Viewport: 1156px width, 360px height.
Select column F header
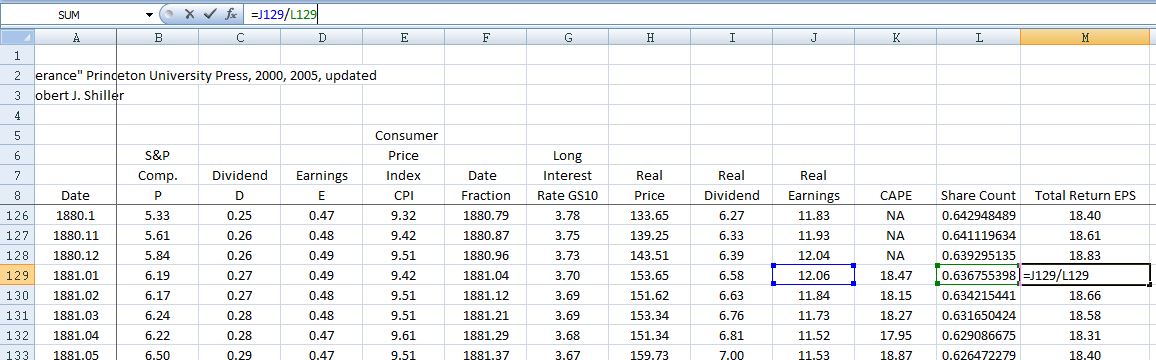(485, 38)
